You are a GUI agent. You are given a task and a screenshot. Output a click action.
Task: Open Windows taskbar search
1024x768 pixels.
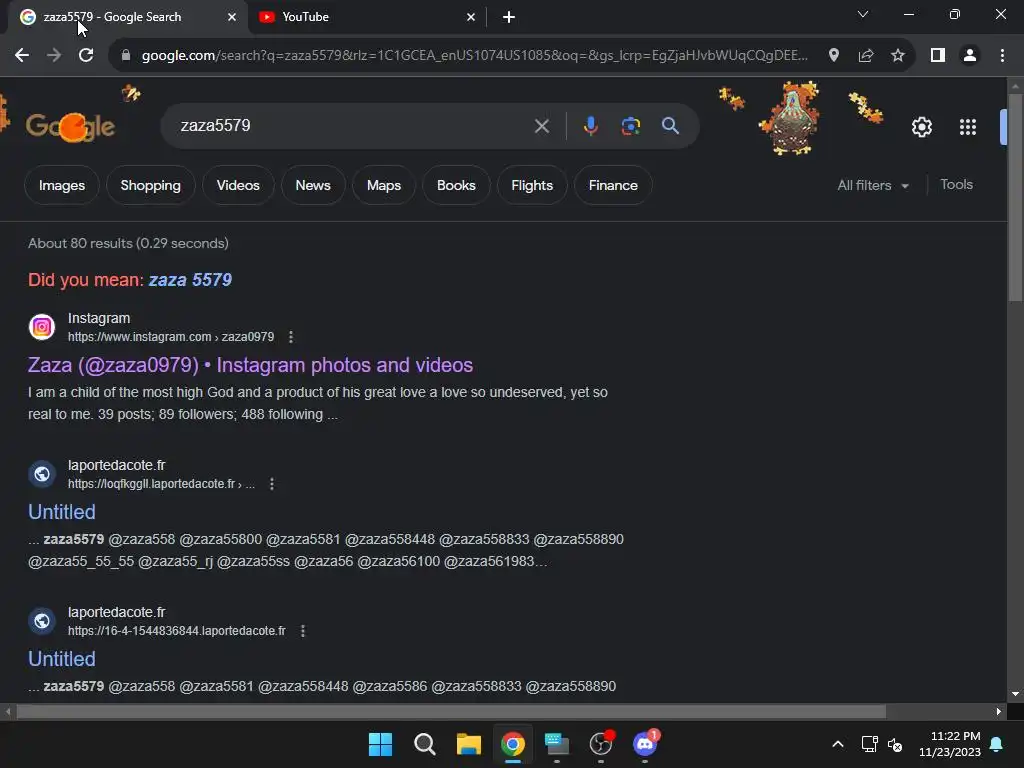424,744
